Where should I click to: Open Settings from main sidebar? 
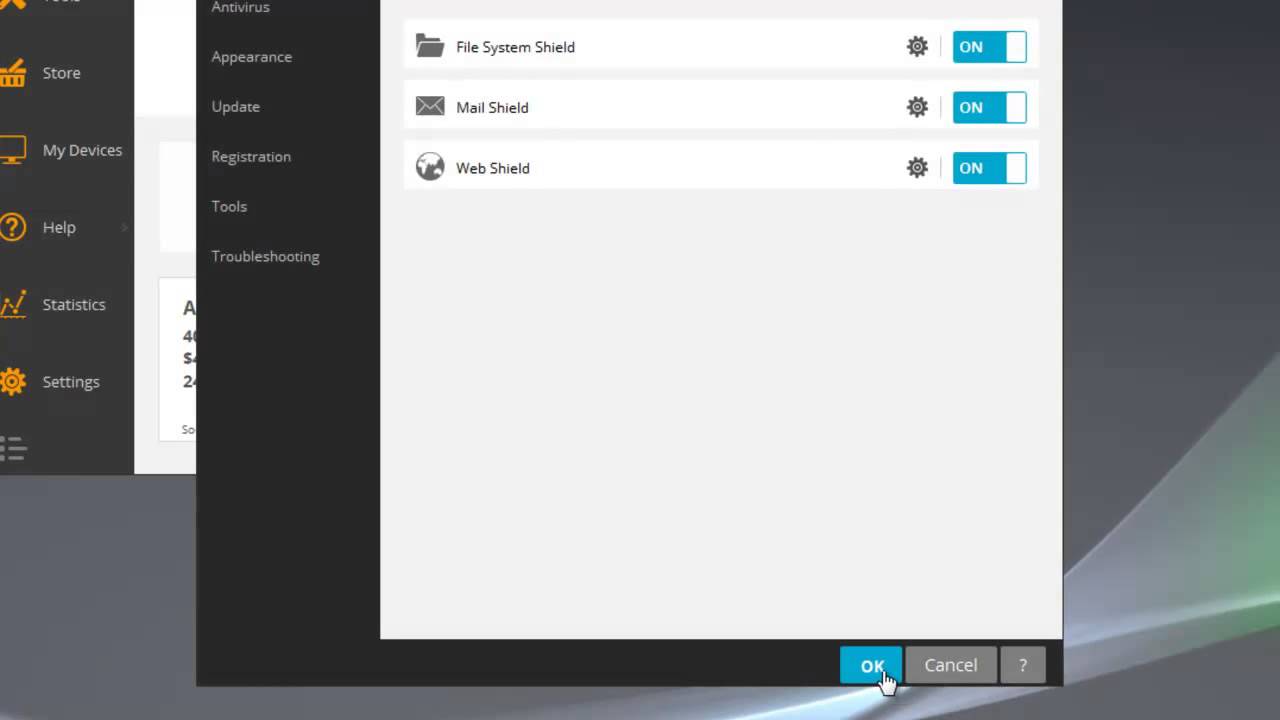click(x=71, y=381)
